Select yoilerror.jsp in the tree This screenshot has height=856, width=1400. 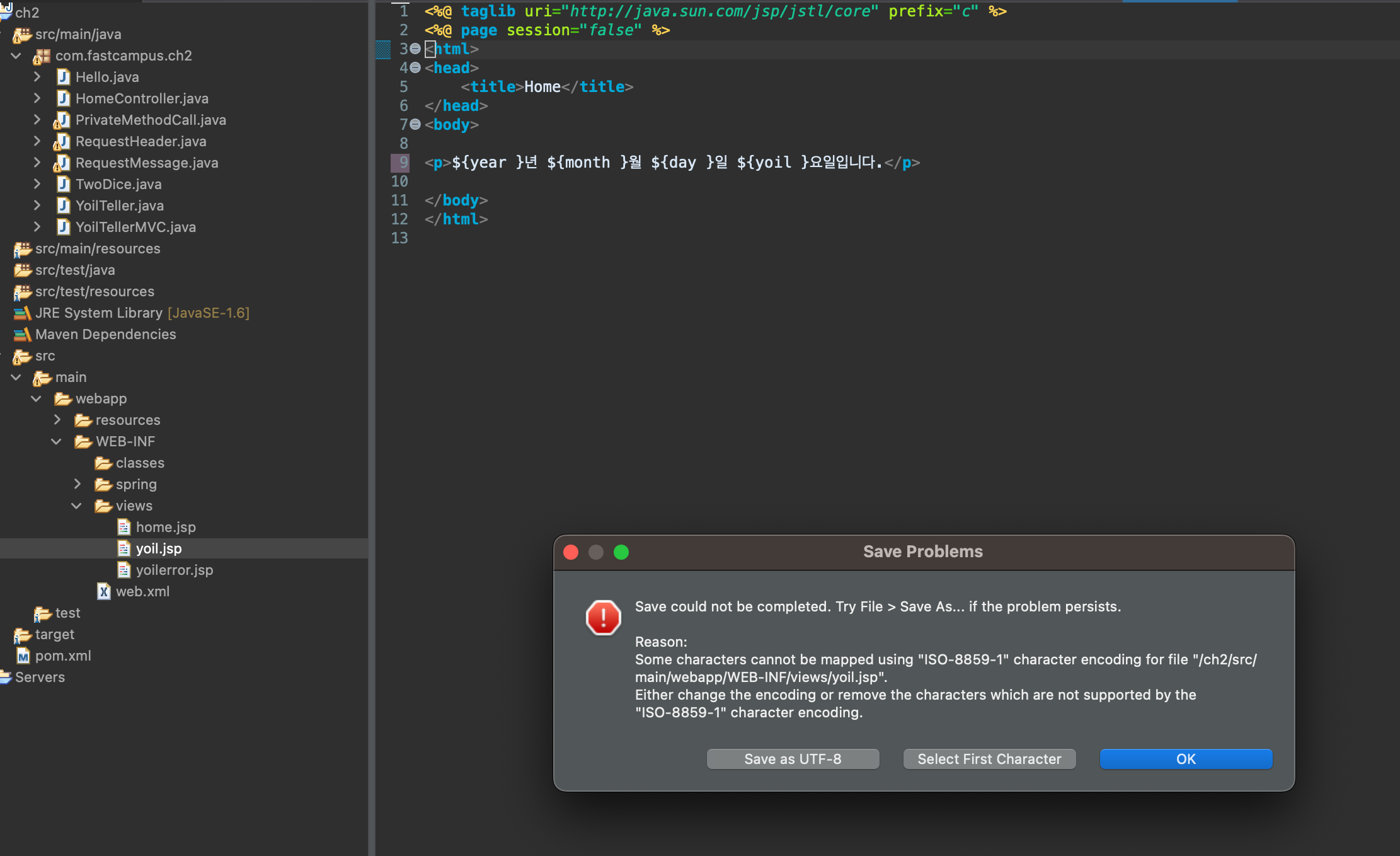coord(174,570)
